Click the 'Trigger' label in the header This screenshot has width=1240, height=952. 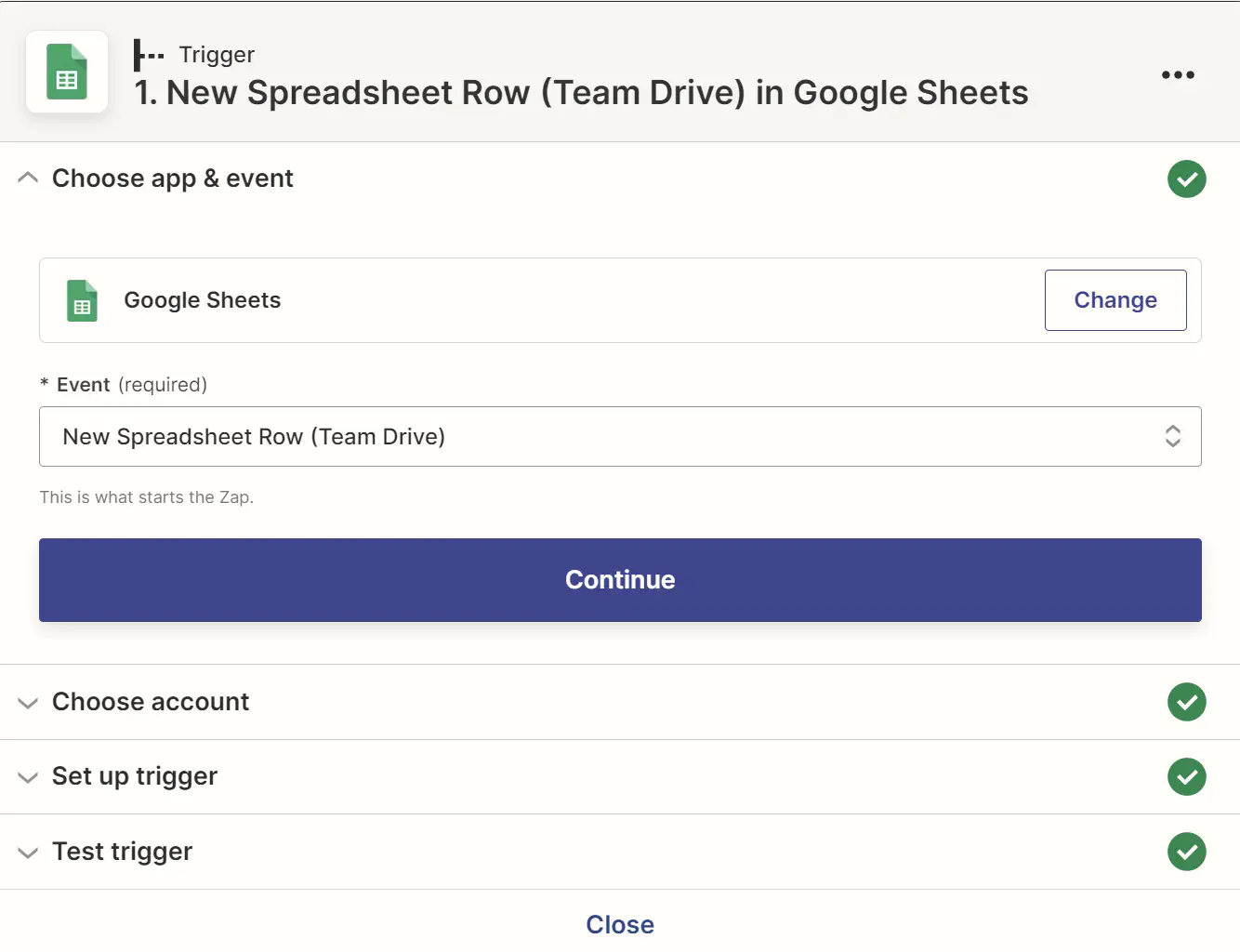(217, 55)
